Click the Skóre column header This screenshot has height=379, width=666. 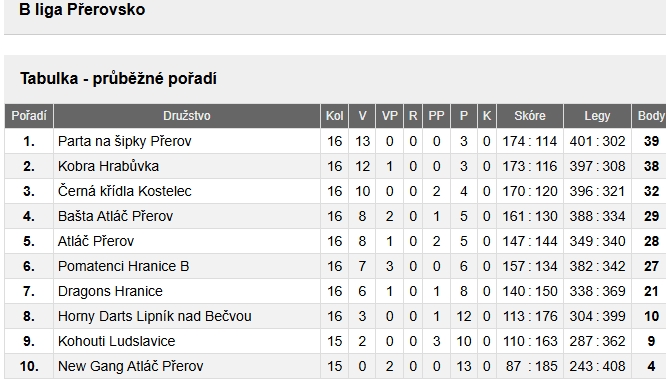[x=530, y=116]
